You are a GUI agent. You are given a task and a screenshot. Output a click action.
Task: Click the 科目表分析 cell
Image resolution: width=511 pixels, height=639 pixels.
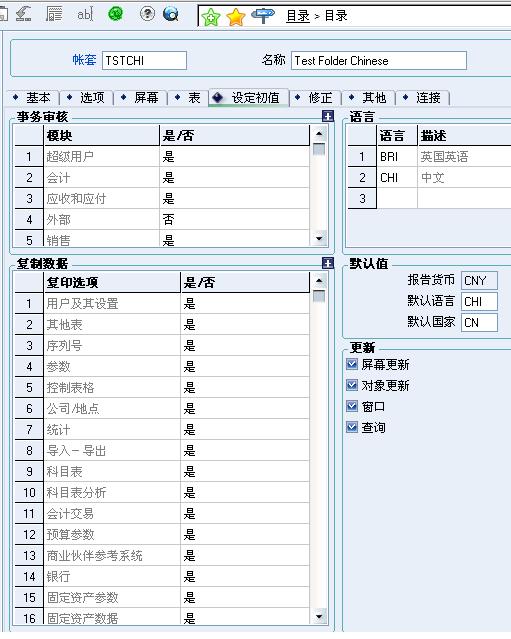(112, 493)
